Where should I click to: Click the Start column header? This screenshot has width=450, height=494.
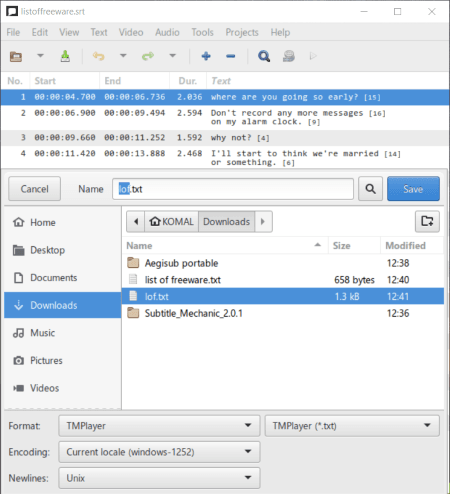tap(65, 81)
